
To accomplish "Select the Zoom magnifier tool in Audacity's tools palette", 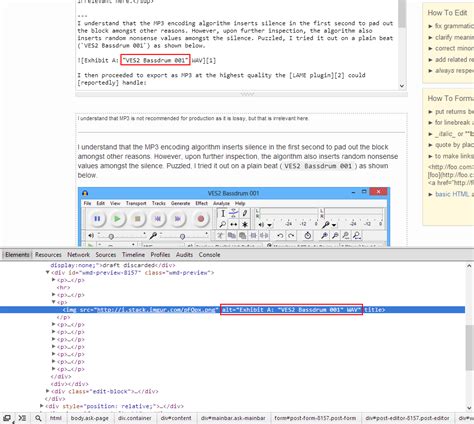I will [x=223, y=224].
